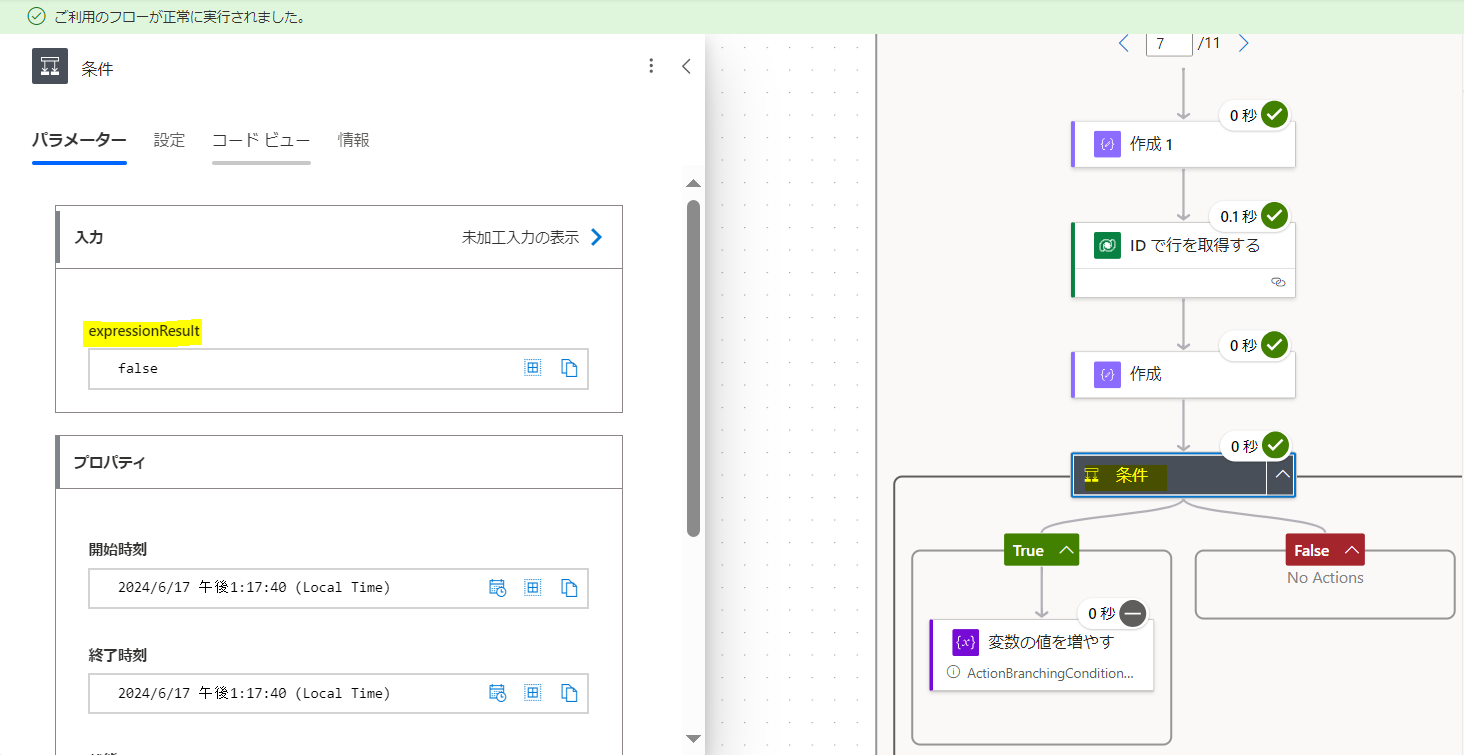Select the 作成 action card
This screenshot has height=755, width=1464.
click(x=1183, y=374)
